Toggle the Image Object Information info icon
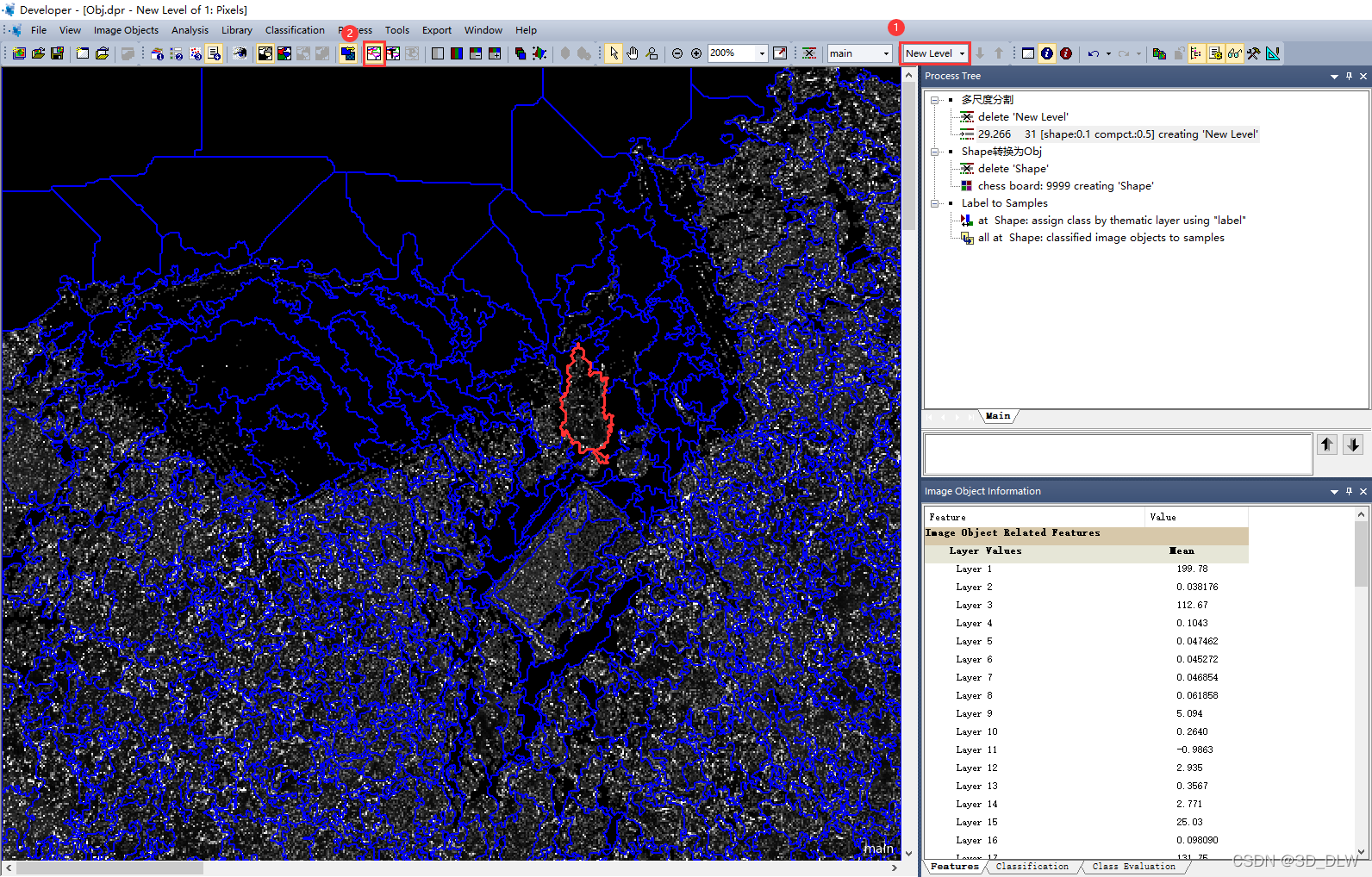This screenshot has width=1372, height=877. 1047,53
